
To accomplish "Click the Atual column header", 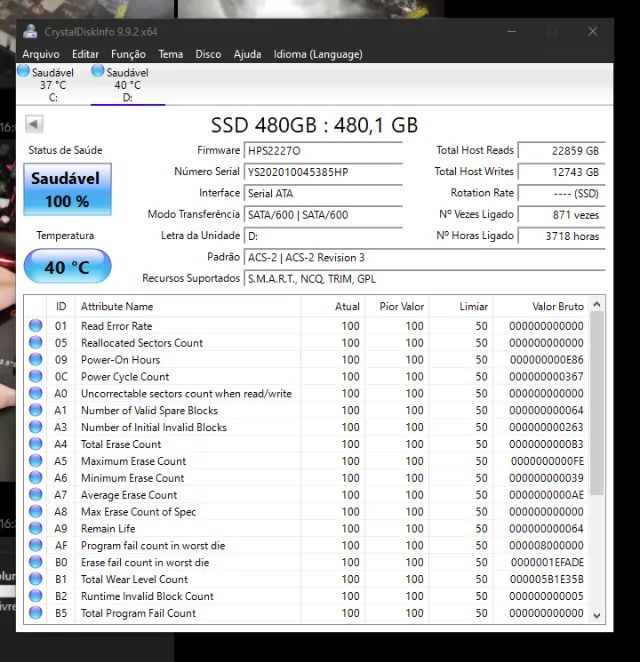I will pos(333,307).
